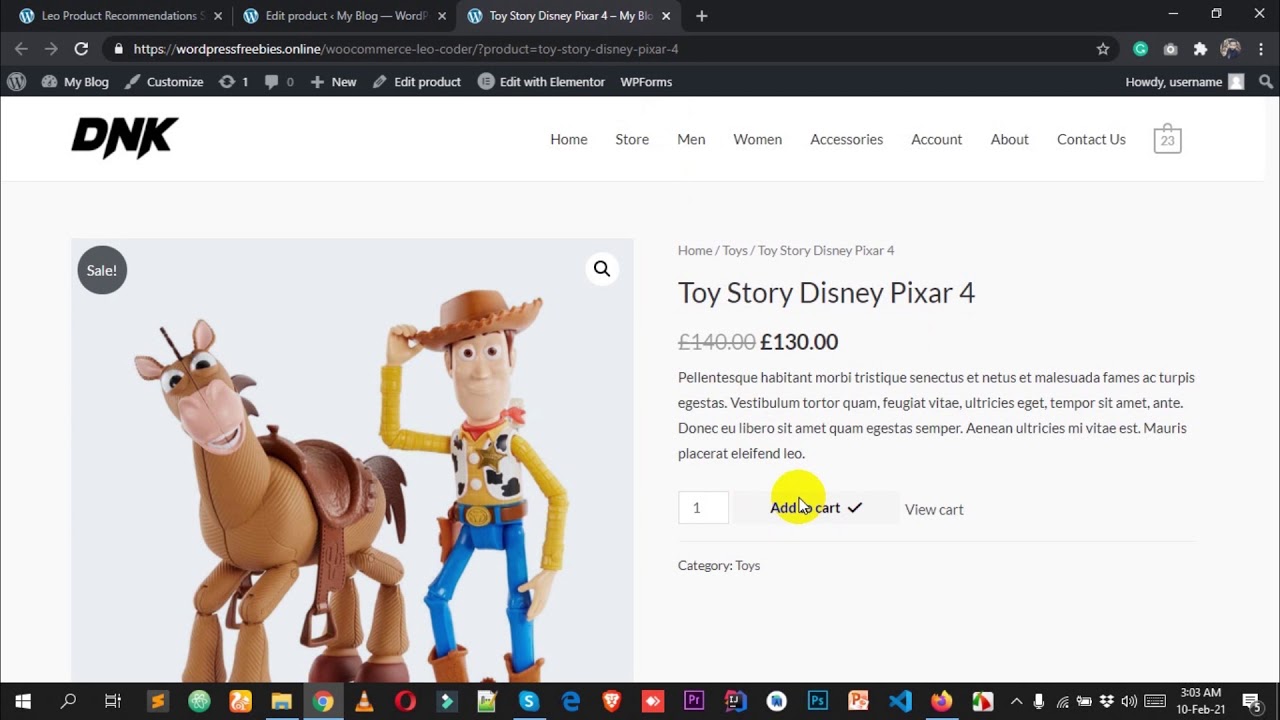Click the product image zoom magnifier

click(x=602, y=269)
